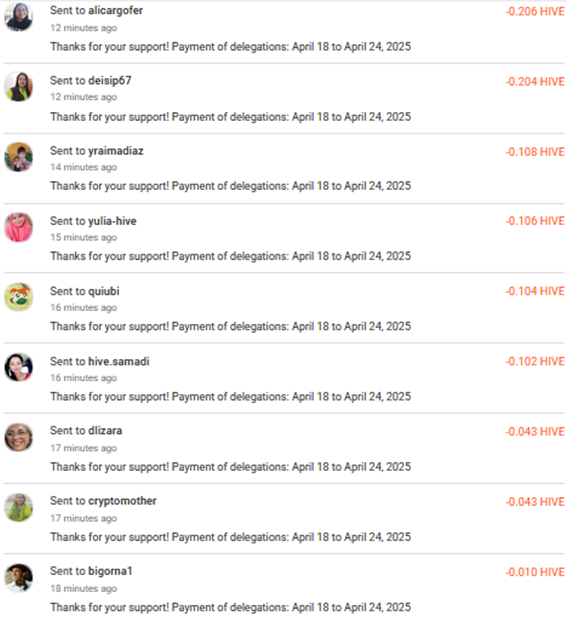Select yulia-hive's pink avatar
Image resolution: width=567 pixels, height=619 pixels.
(x=19, y=227)
